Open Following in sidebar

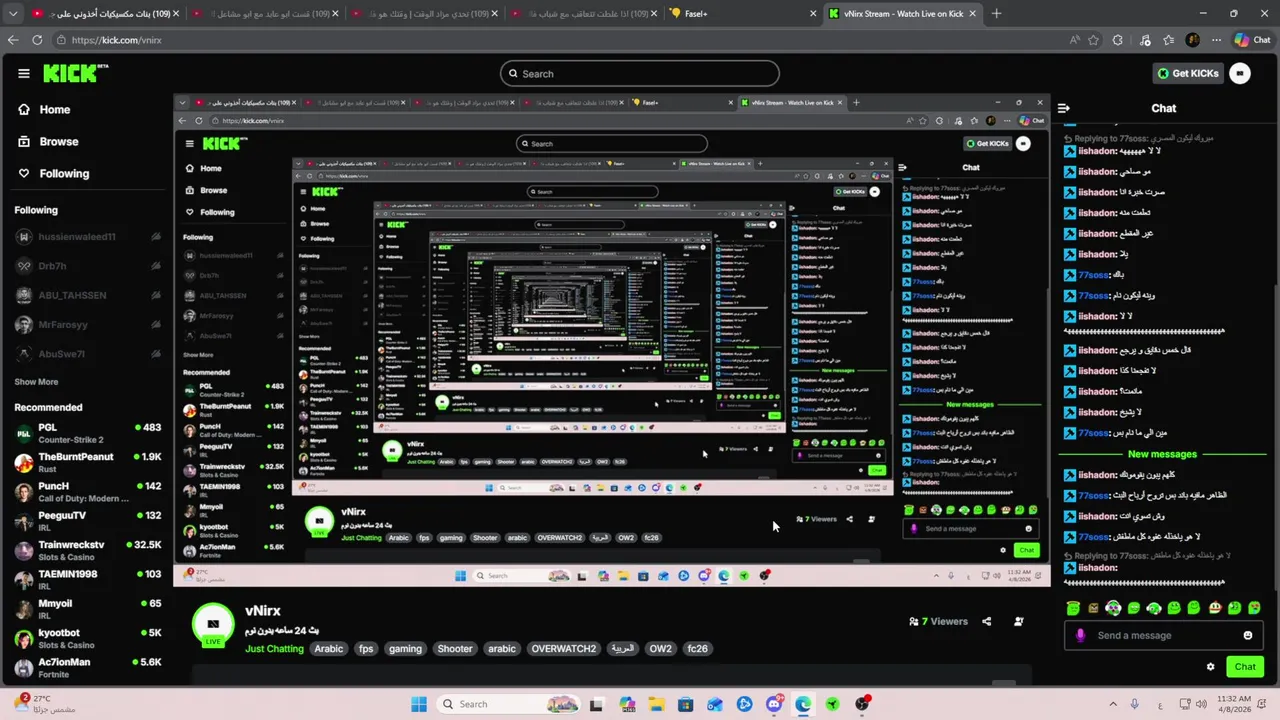tap(86, 174)
